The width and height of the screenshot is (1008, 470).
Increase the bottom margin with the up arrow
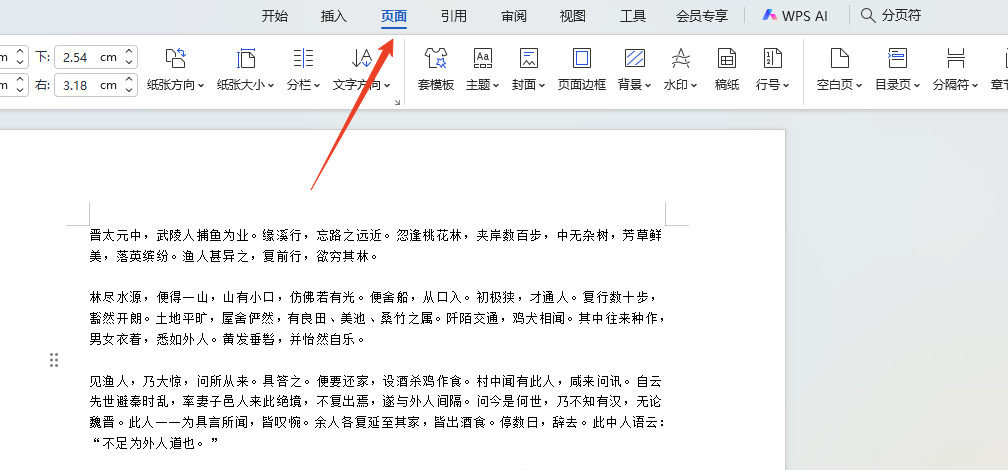pyautogui.click(x=129, y=51)
